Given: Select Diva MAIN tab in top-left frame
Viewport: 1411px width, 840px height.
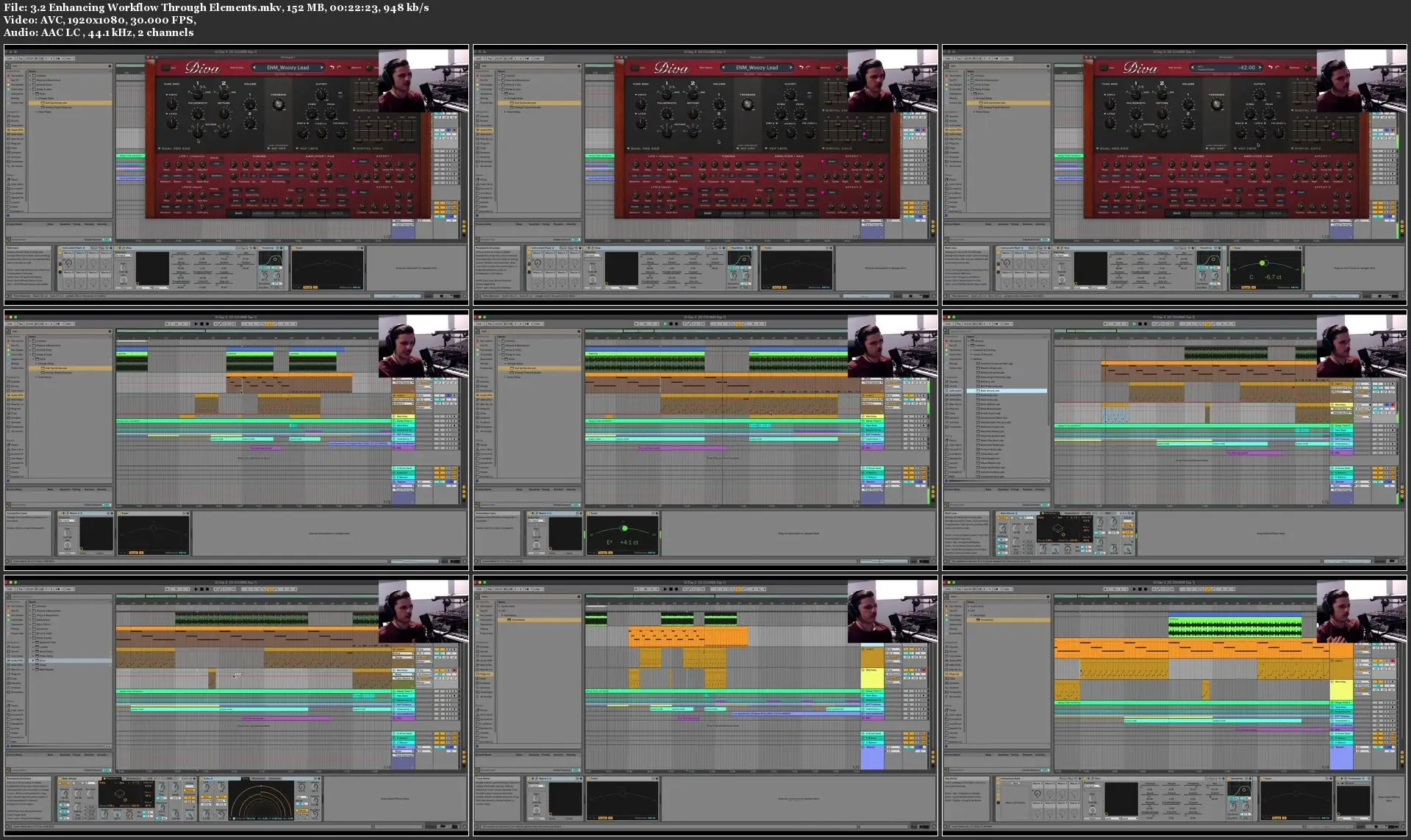Looking at the screenshot, I should pos(238,214).
